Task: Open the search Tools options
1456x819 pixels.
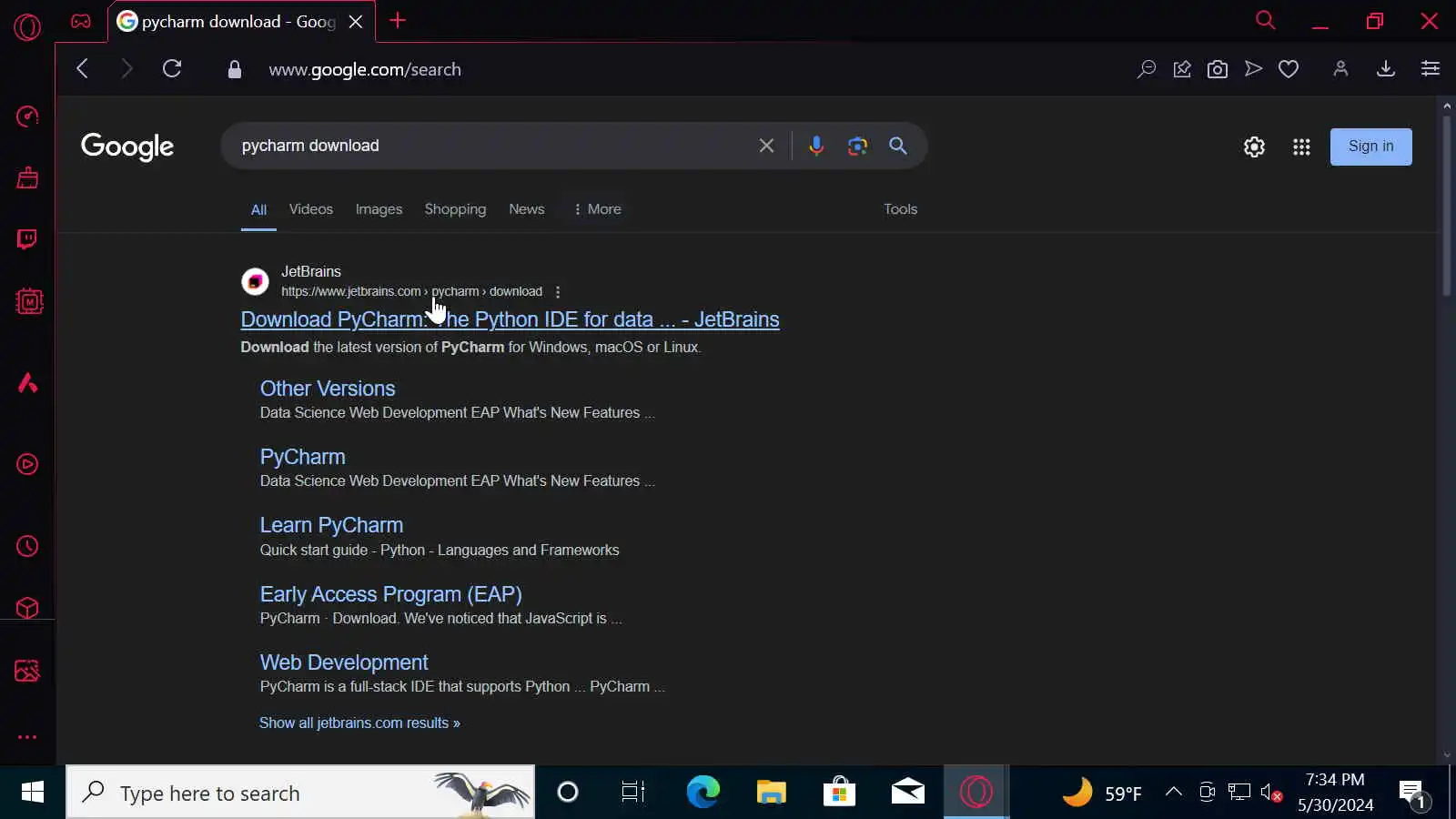Action: point(900,209)
